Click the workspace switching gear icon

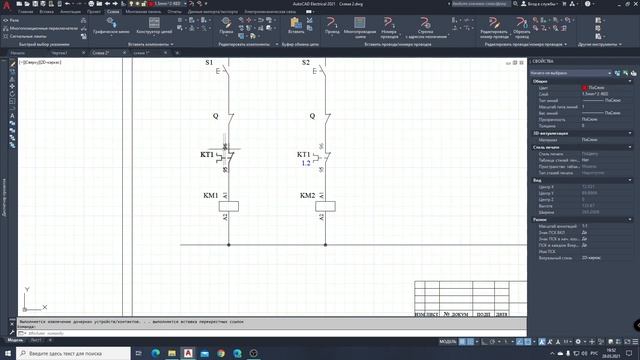coord(578,342)
